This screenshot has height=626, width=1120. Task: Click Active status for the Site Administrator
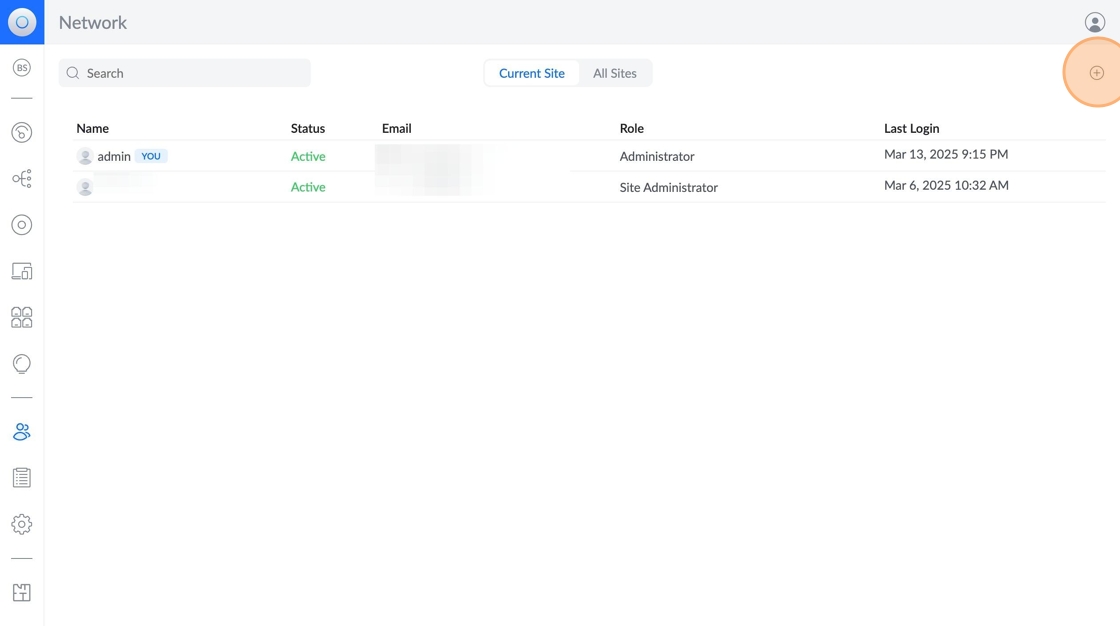308,187
